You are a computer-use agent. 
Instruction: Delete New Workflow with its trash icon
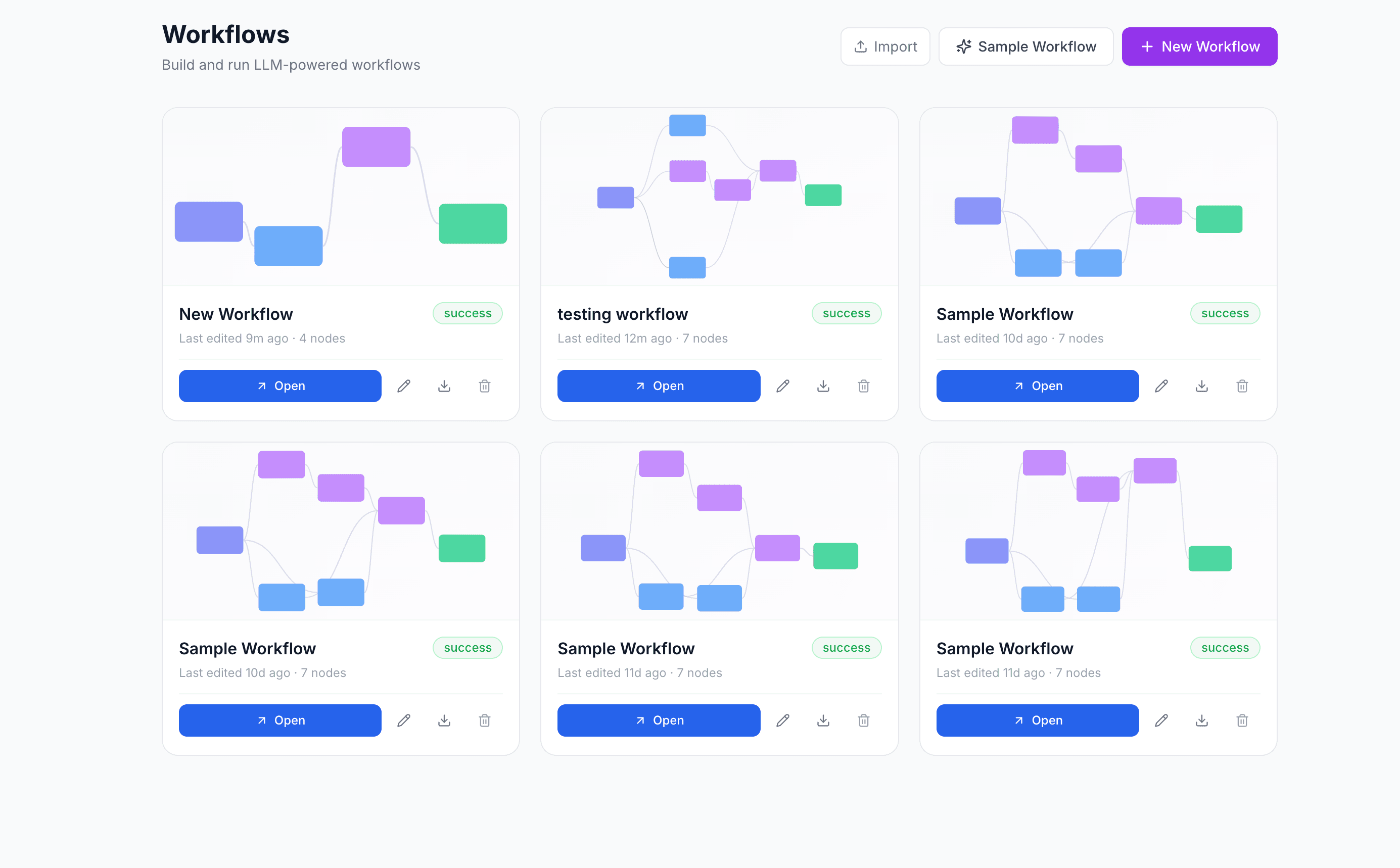pyautogui.click(x=485, y=386)
